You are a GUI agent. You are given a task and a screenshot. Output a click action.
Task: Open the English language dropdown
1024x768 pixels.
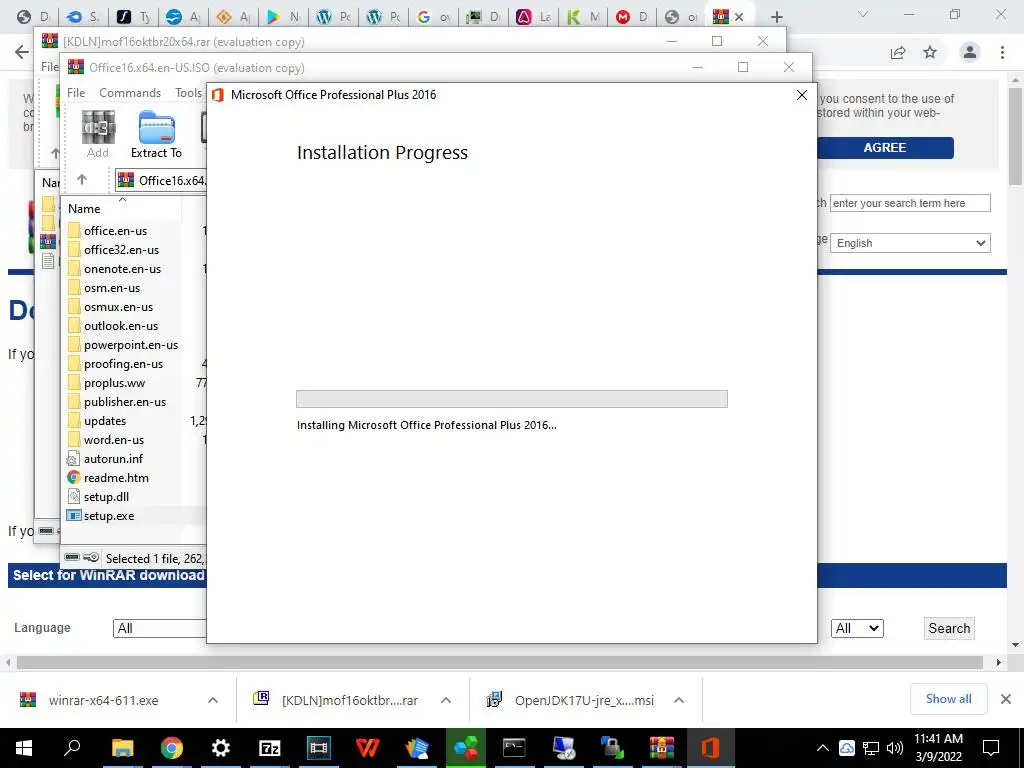coord(910,243)
